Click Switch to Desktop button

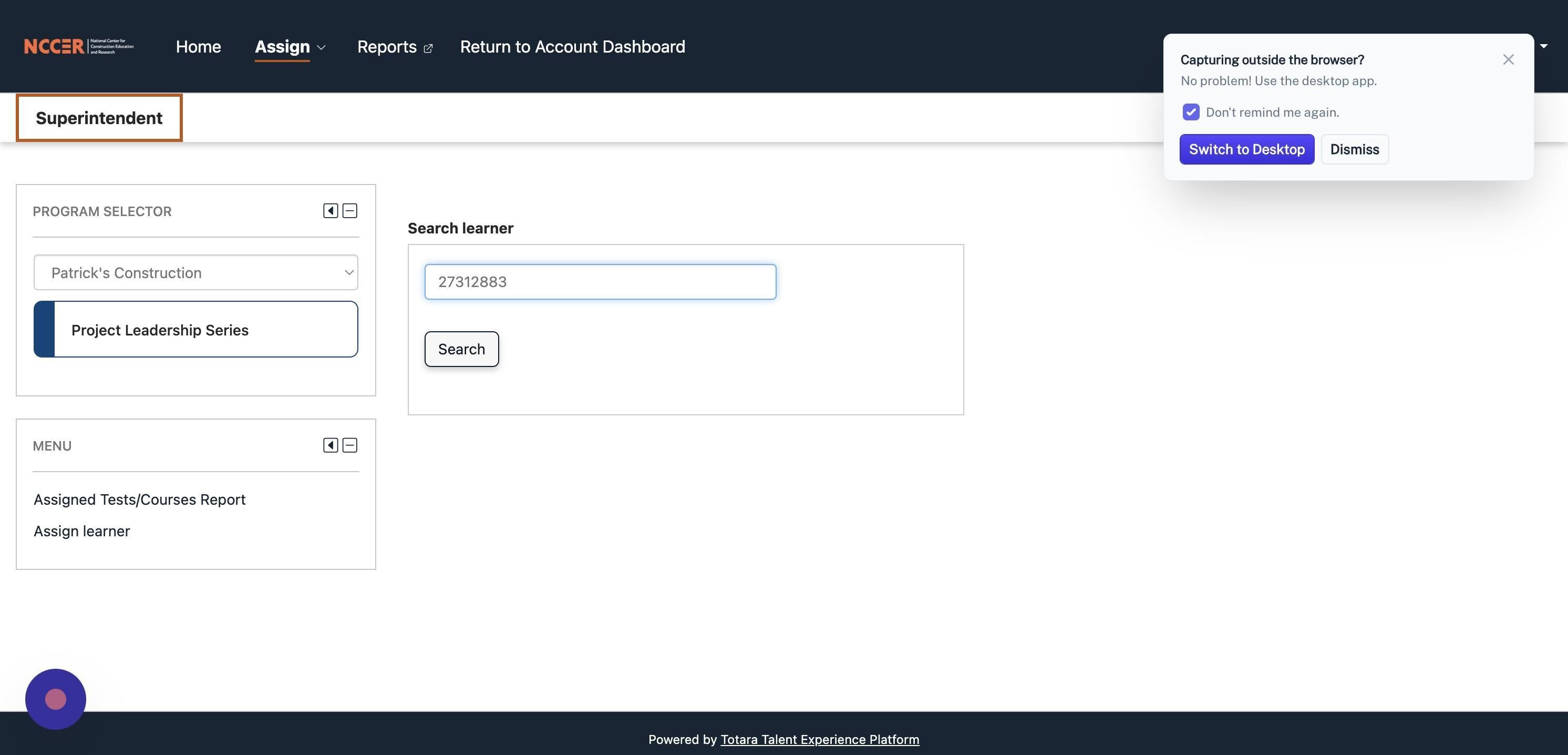point(1246,149)
